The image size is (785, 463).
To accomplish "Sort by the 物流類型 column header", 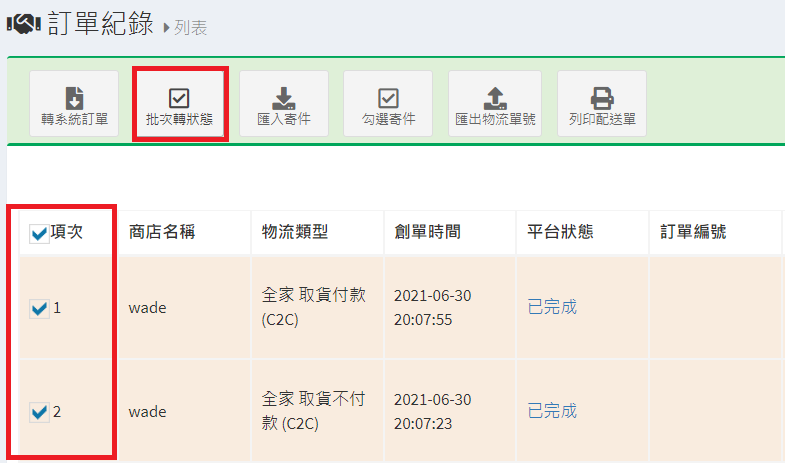I will click(294, 232).
